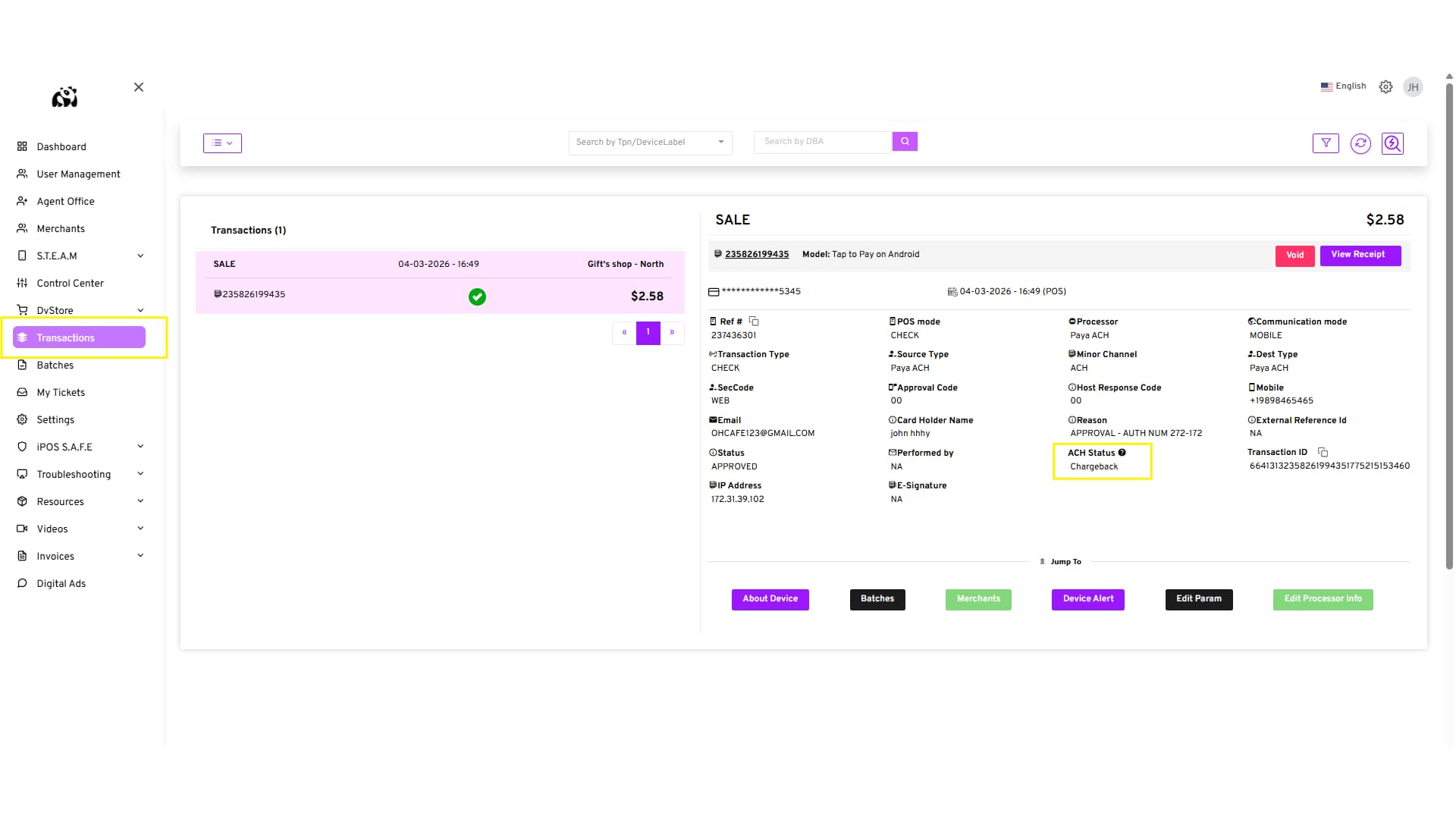
Task: Go to Batches in sidebar
Action: click(x=55, y=366)
